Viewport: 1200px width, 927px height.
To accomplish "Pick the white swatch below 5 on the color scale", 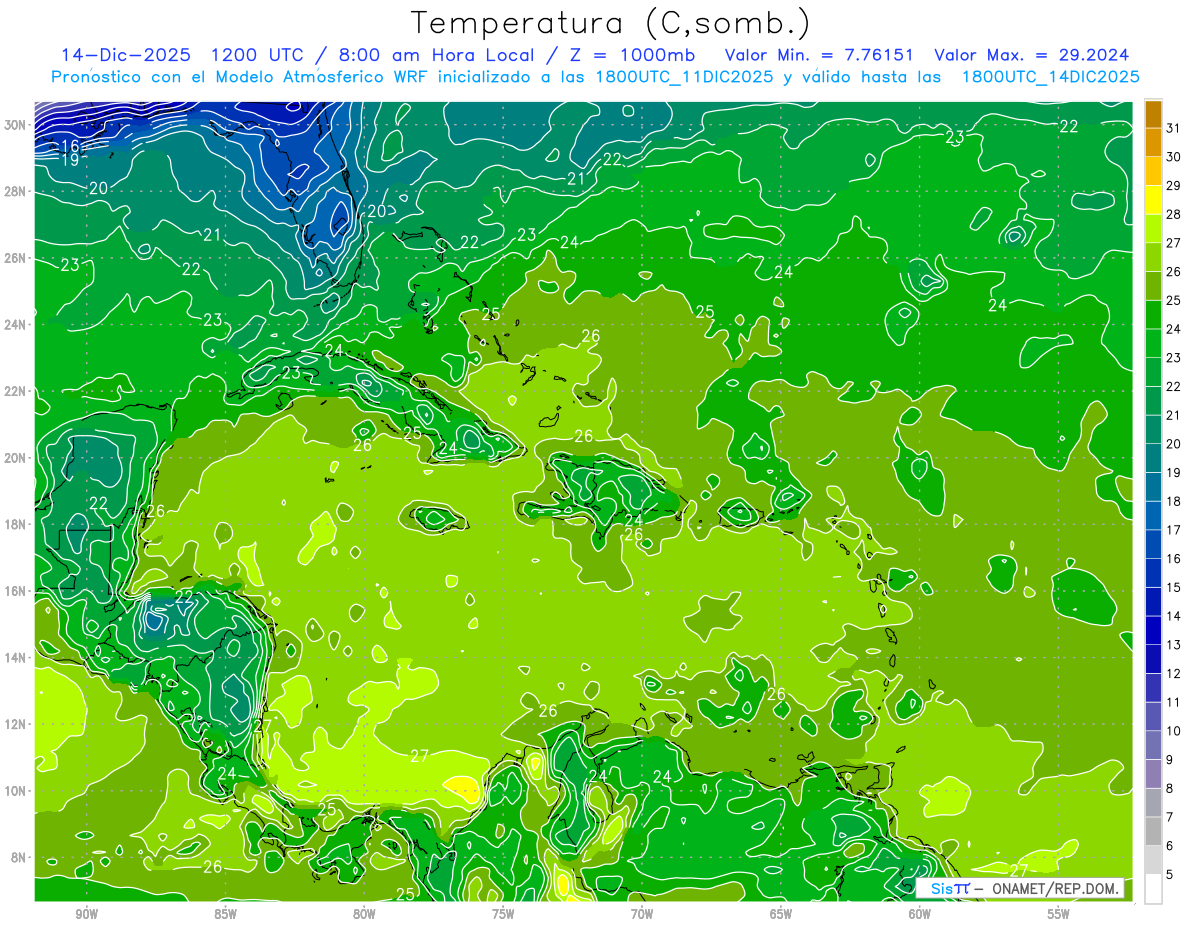I will point(1153,888).
